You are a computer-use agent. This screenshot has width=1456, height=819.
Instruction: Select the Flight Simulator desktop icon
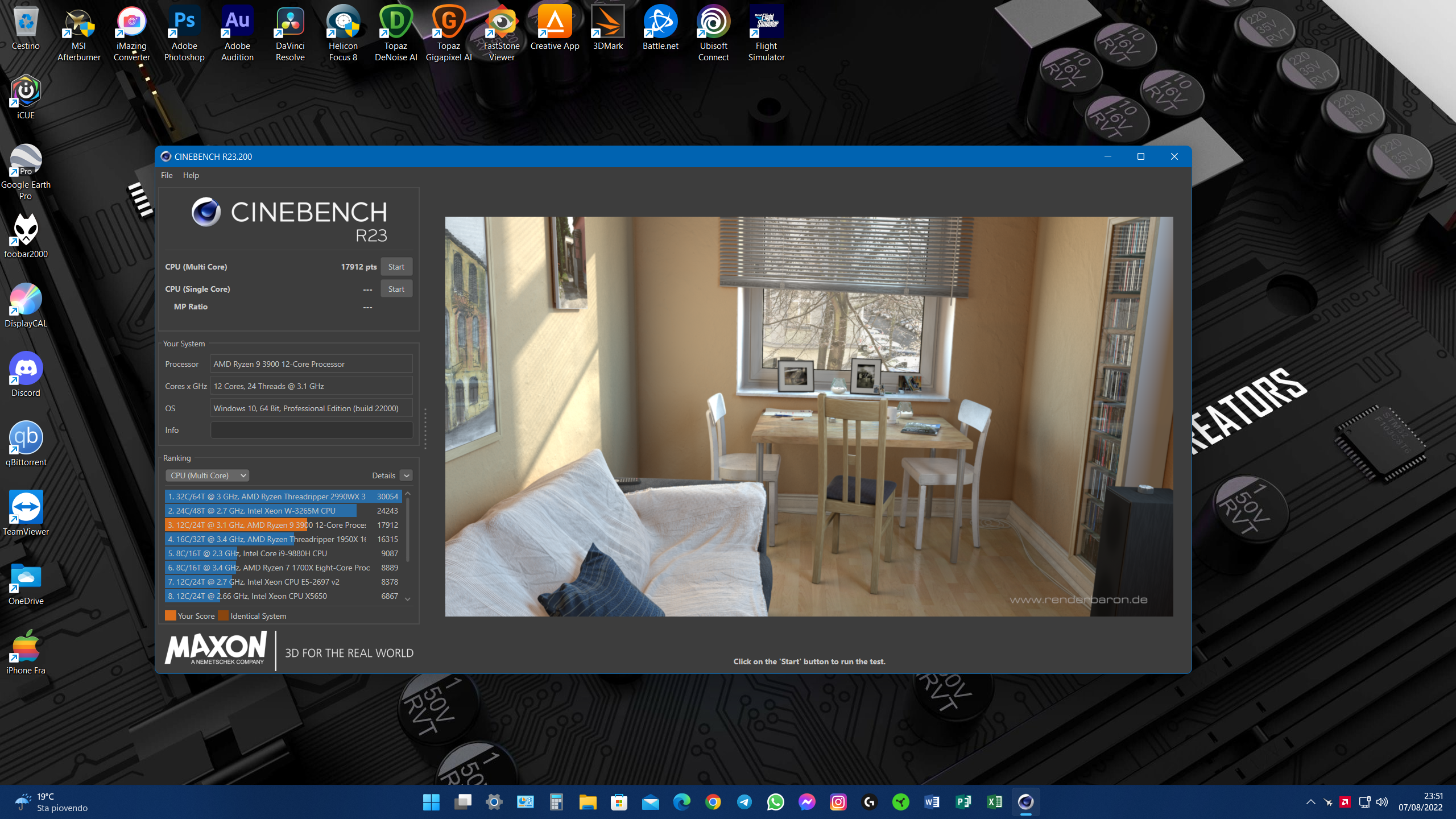click(x=766, y=34)
